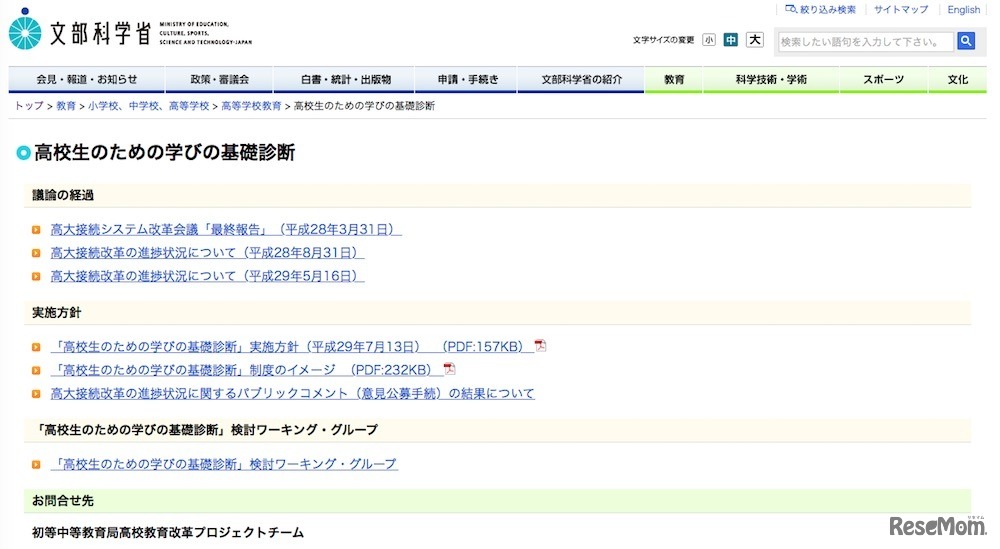Open the 申請・手続き menu
The image size is (1000, 549).
coord(467,80)
